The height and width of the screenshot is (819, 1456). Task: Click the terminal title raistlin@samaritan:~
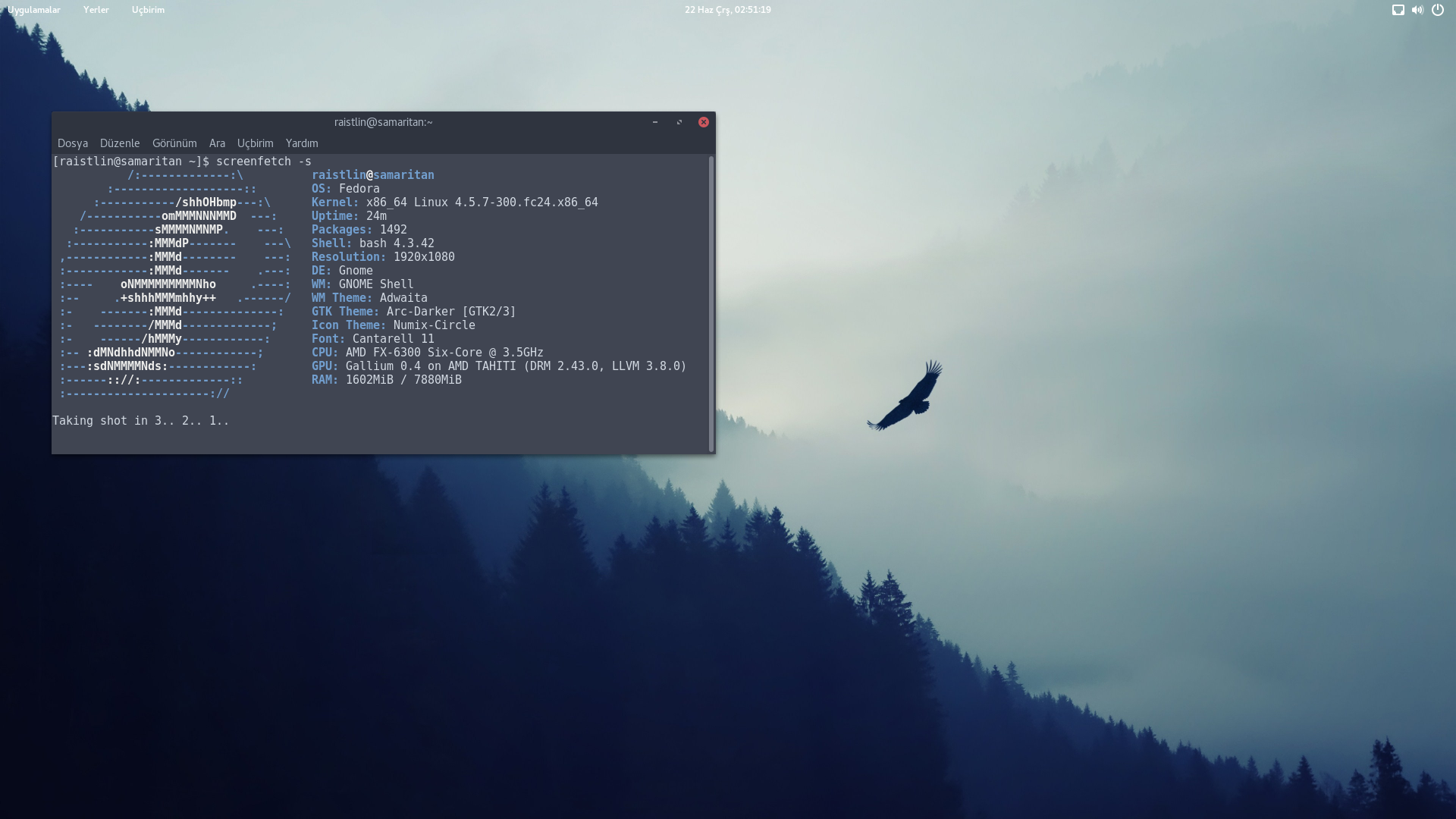click(x=384, y=122)
